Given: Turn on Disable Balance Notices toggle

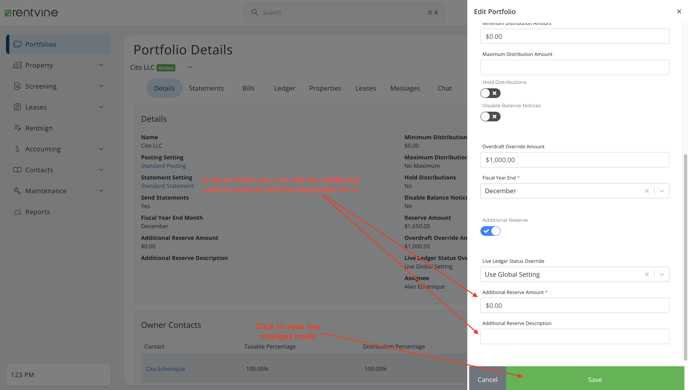Looking at the screenshot, I should coord(490,116).
